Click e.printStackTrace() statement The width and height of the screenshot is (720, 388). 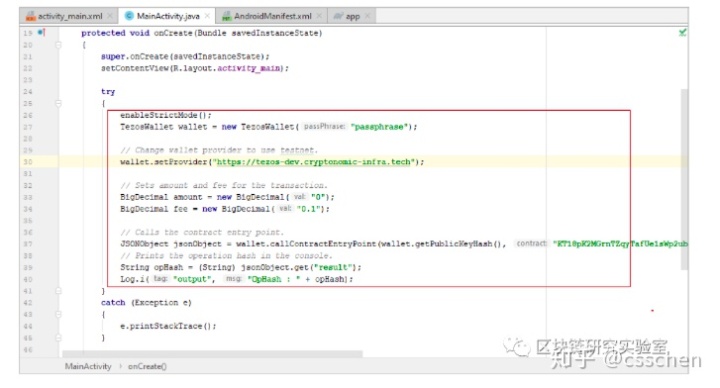point(168,326)
